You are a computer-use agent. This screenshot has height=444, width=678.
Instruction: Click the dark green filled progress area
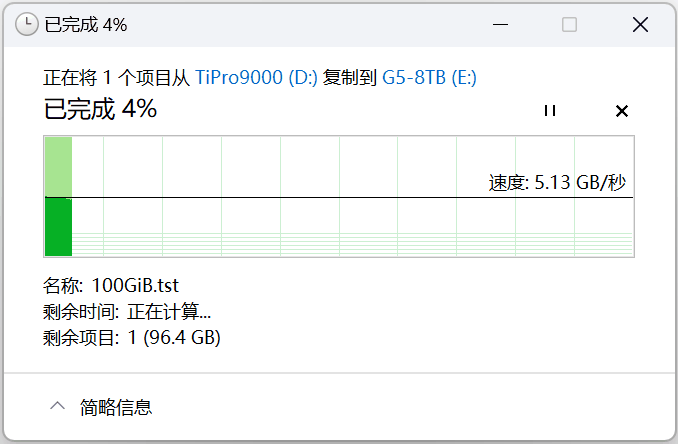coord(58,227)
